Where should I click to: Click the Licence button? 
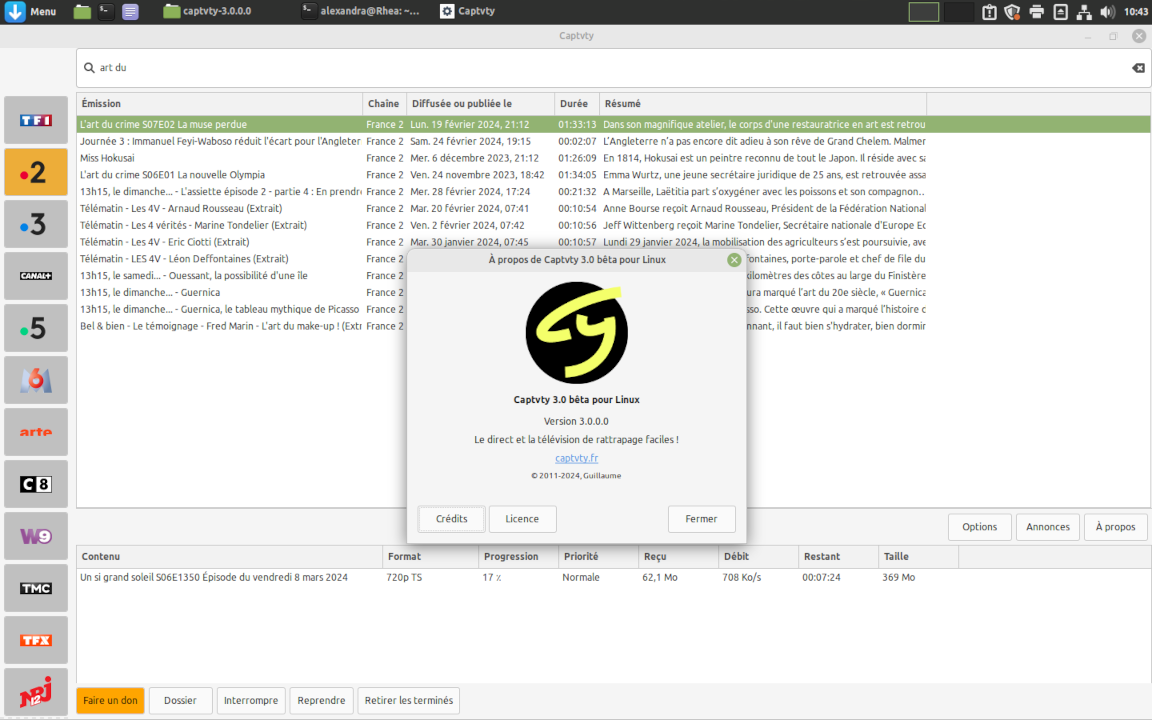point(522,519)
